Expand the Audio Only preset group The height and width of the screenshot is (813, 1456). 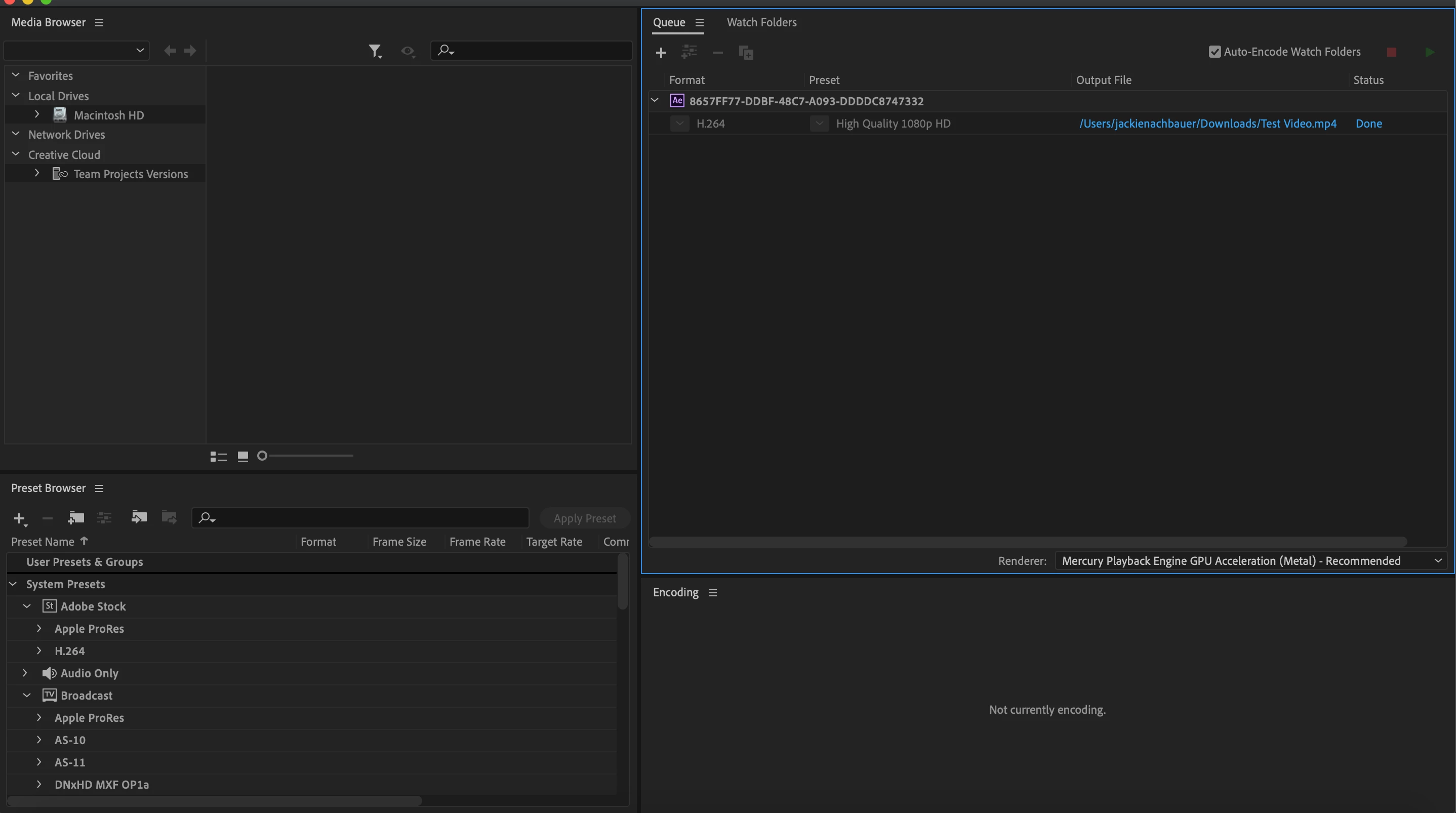point(25,673)
